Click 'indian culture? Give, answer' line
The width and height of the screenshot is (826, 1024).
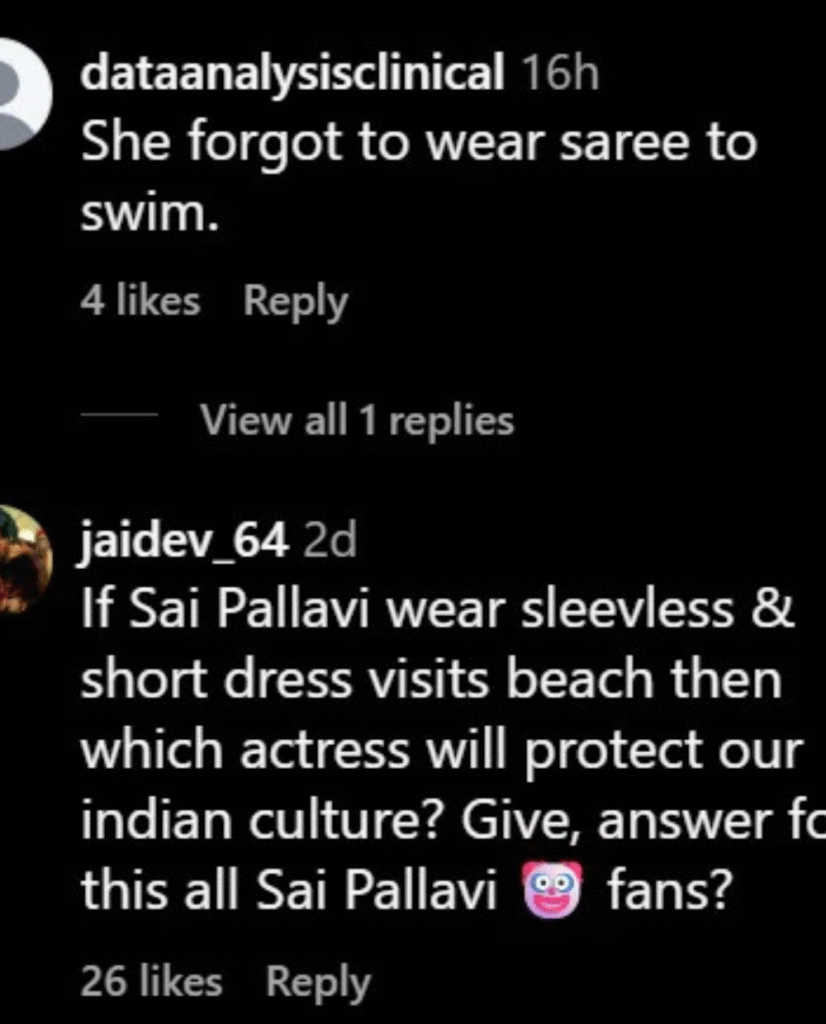click(453, 820)
